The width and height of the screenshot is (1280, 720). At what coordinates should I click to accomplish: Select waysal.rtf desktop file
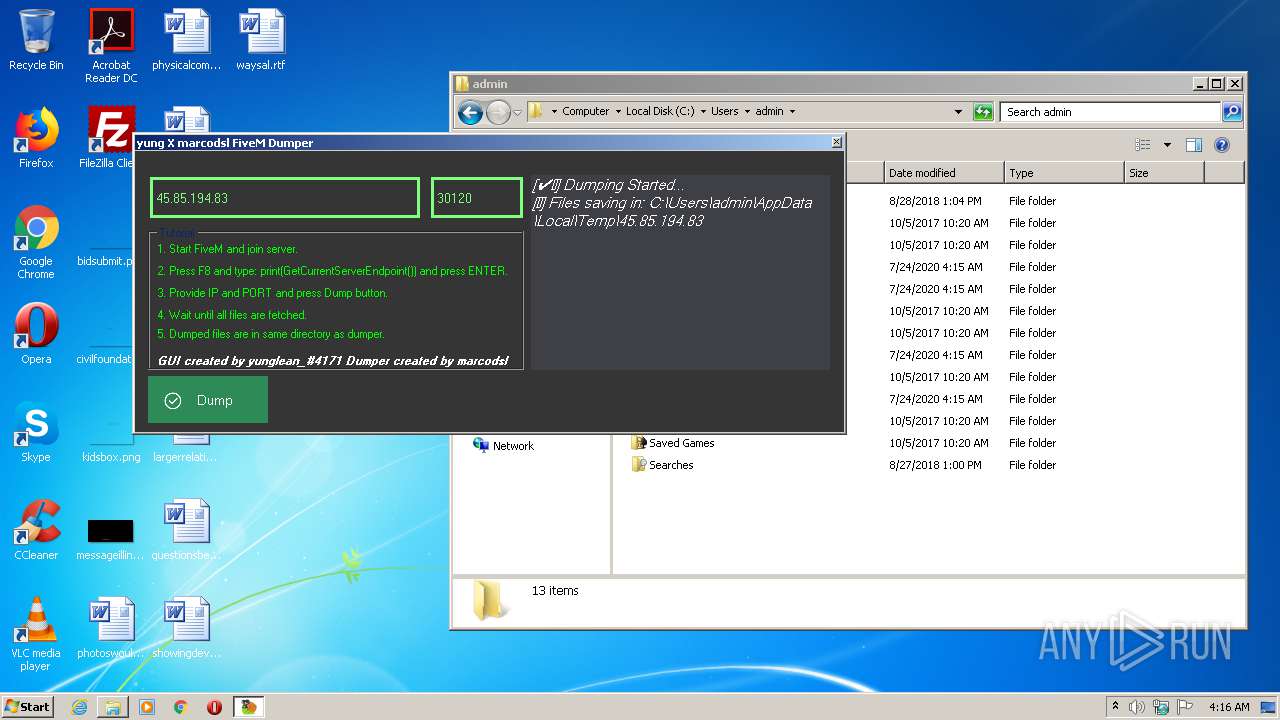point(261,40)
